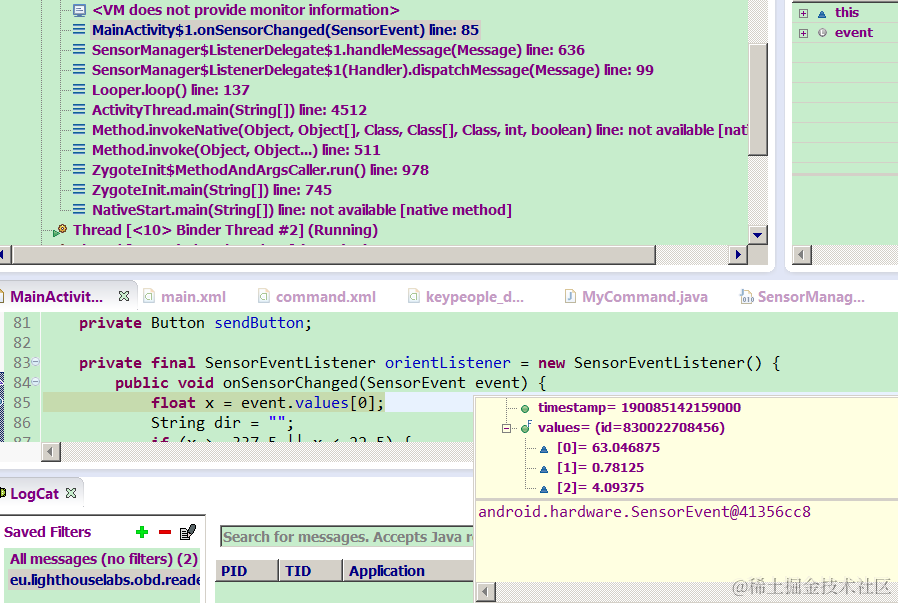
Task: Click the monitor icon beside VM information
Action: [79, 10]
